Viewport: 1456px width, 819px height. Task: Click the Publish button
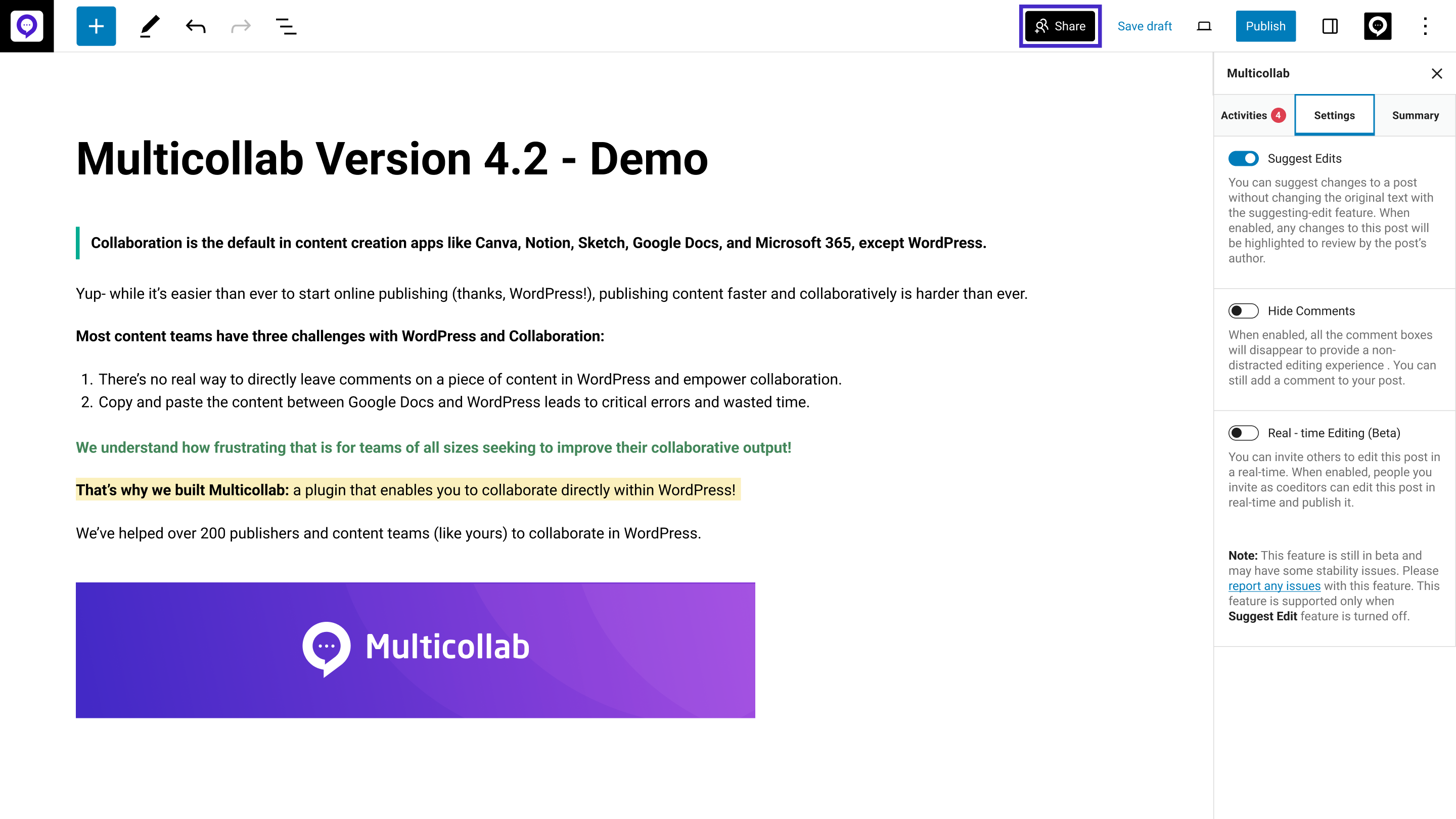coord(1265,26)
